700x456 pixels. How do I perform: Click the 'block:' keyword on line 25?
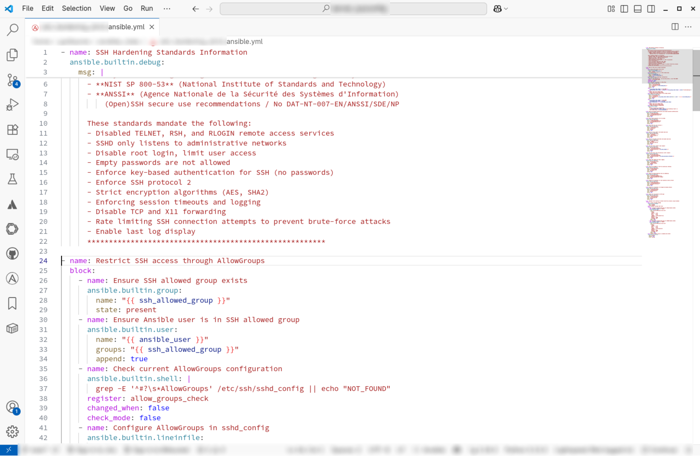pos(82,271)
